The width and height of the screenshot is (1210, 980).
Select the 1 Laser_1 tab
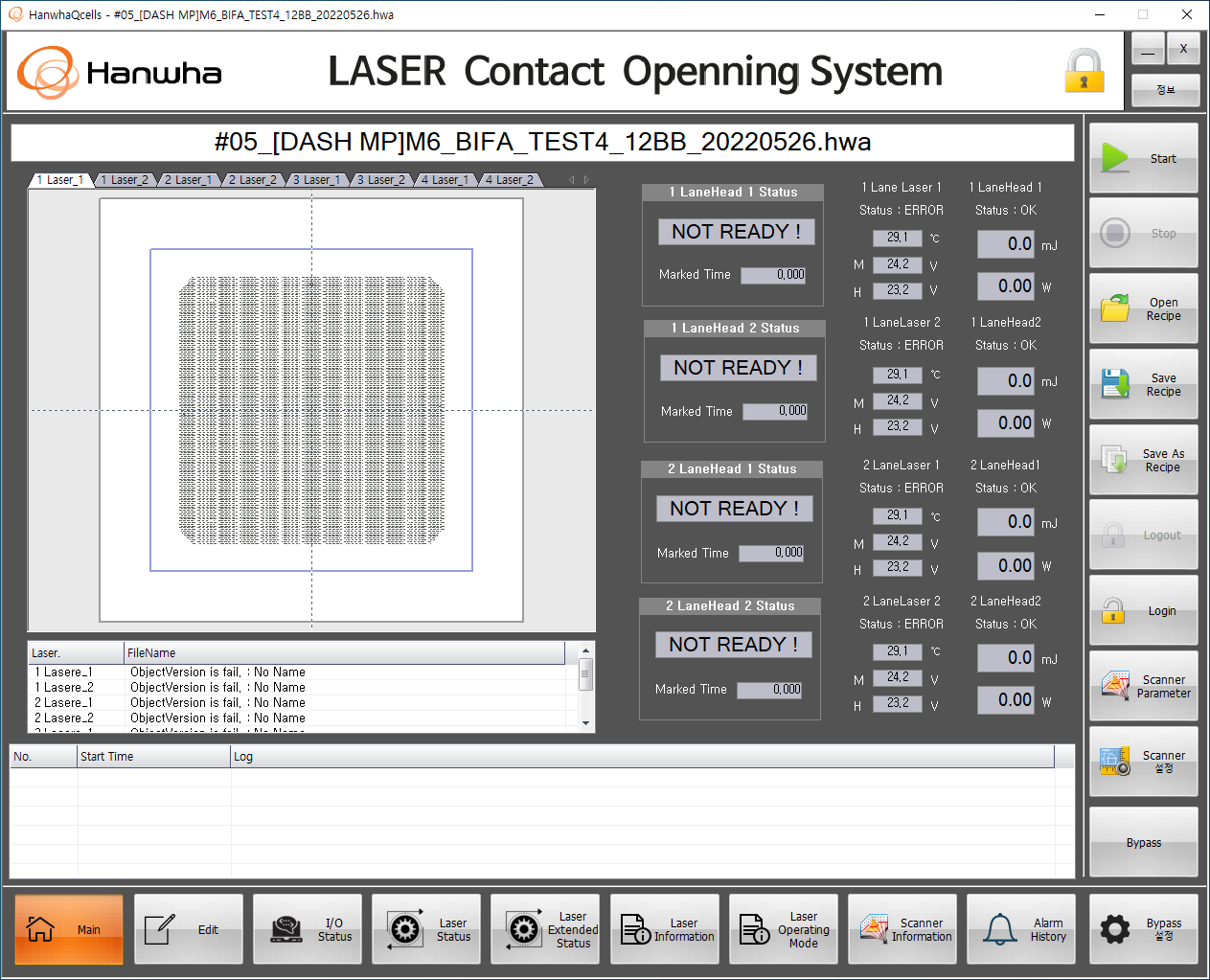click(60, 179)
